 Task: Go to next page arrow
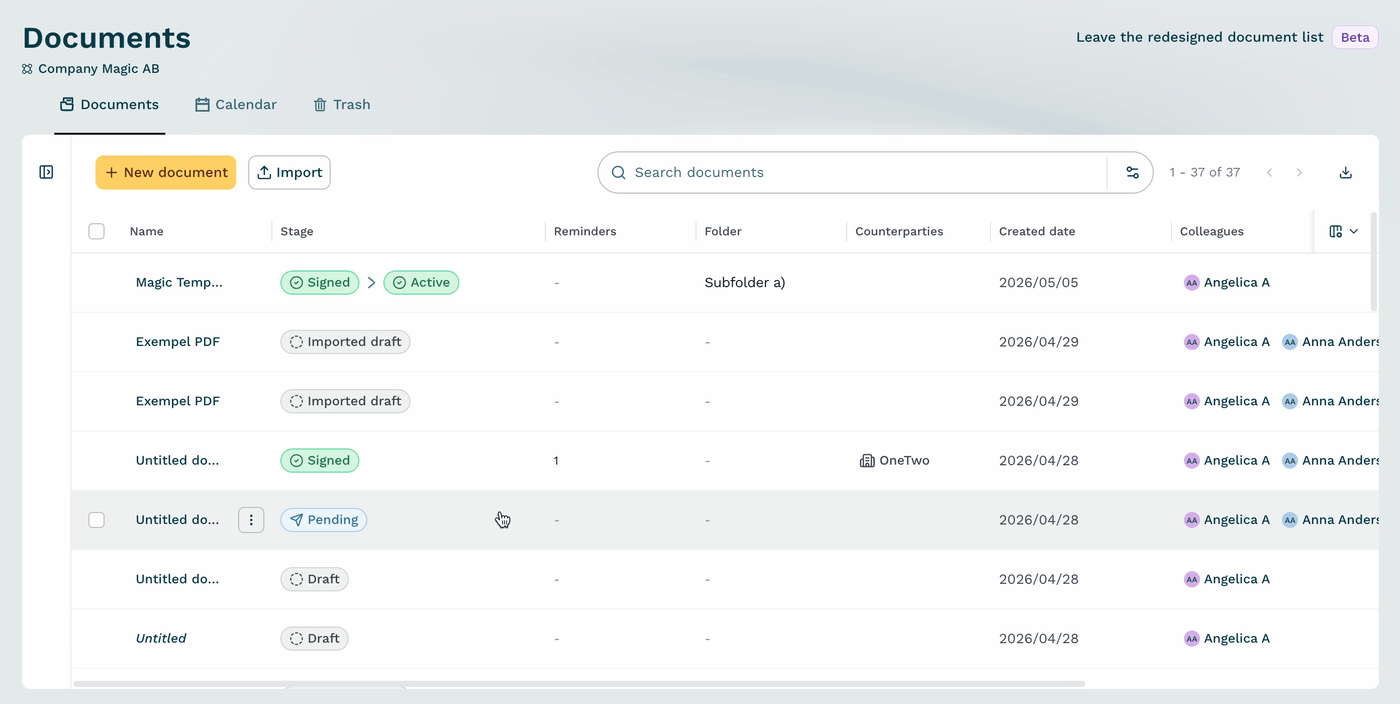(1299, 172)
